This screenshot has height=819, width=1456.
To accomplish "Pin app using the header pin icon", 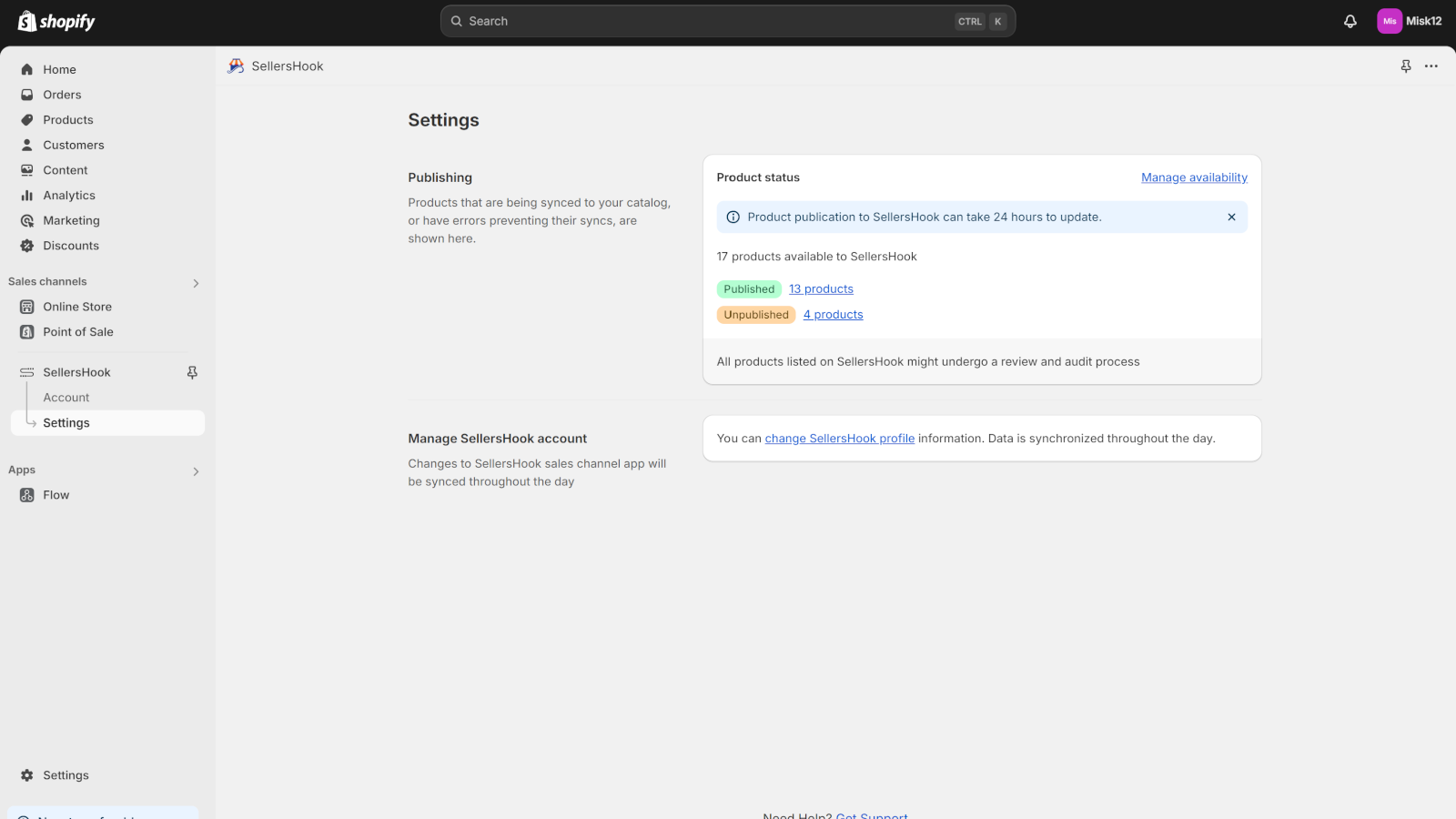I will click(1406, 66).
